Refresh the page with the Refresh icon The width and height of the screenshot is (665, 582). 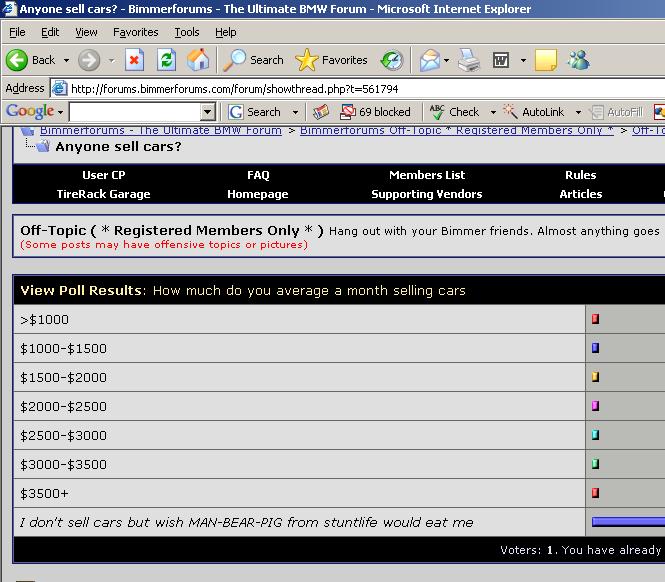point(166,60)
